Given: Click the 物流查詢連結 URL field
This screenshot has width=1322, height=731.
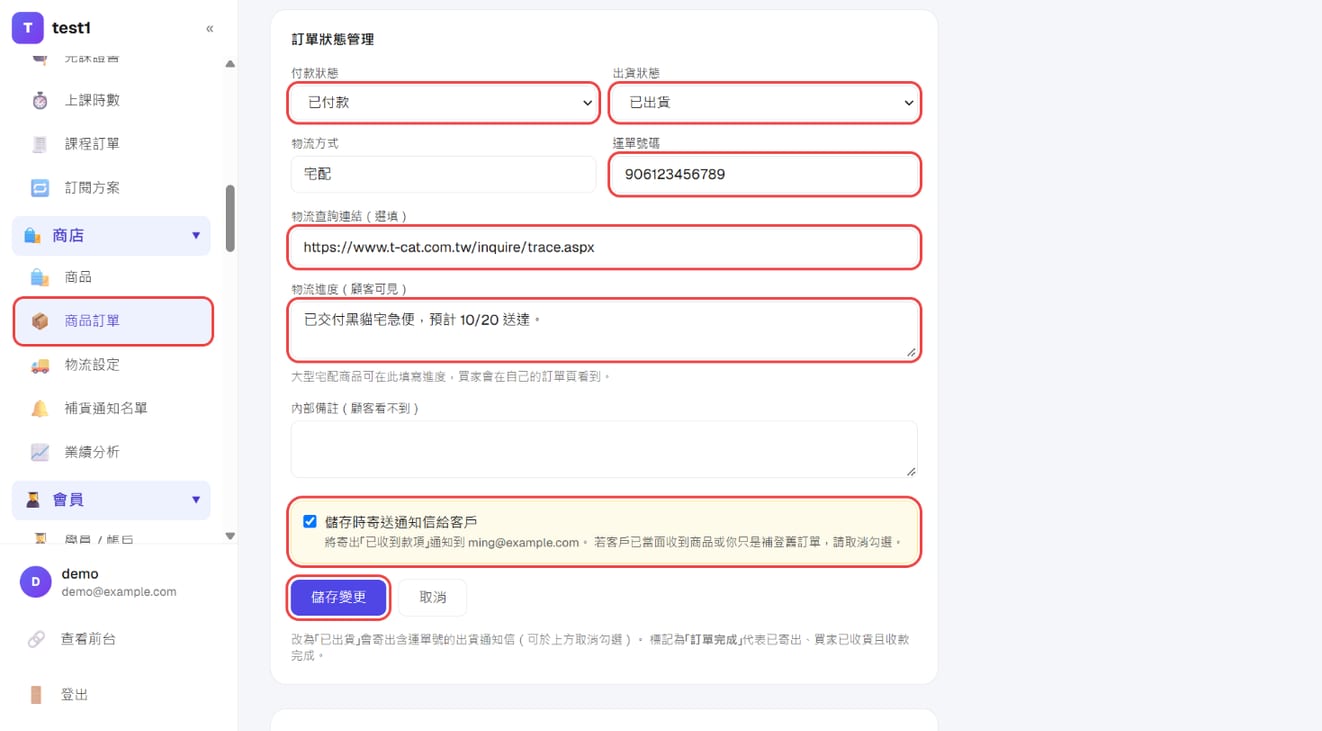Looking at the screenshot, I should [604, 247].
